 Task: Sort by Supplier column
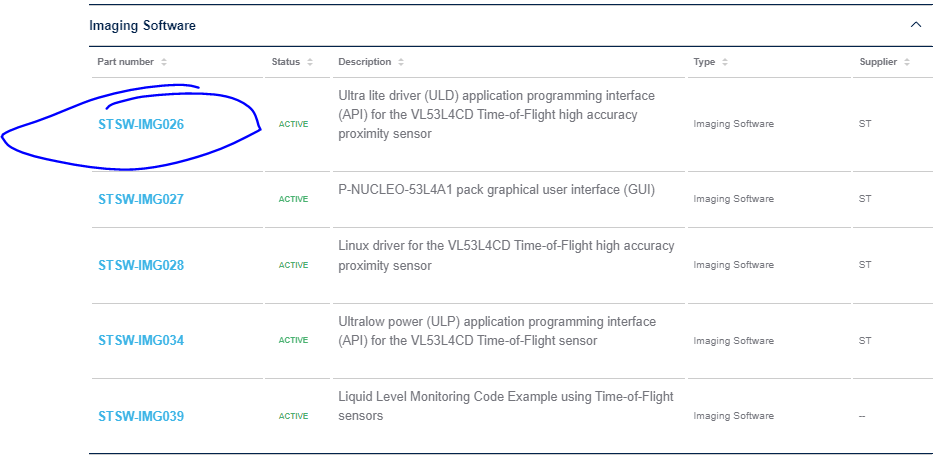[x=907, y=62]
